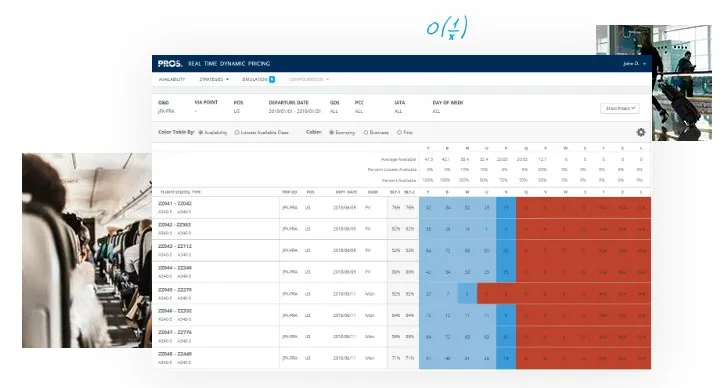Select Economy cabin radio button
The width and height of the screenshot is (722, 388).
point(331,133)
